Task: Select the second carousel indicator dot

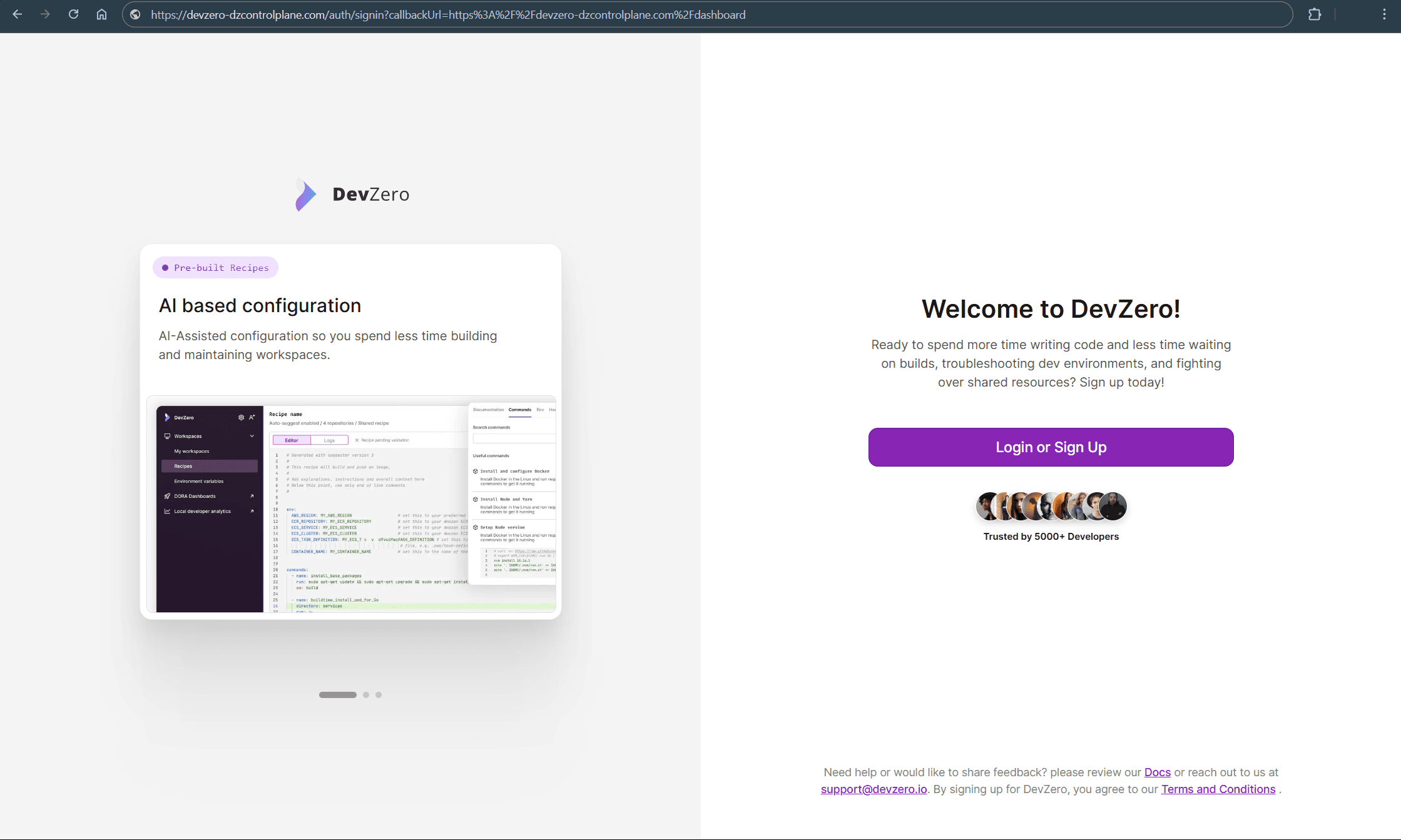Action: tap(366, 694)
